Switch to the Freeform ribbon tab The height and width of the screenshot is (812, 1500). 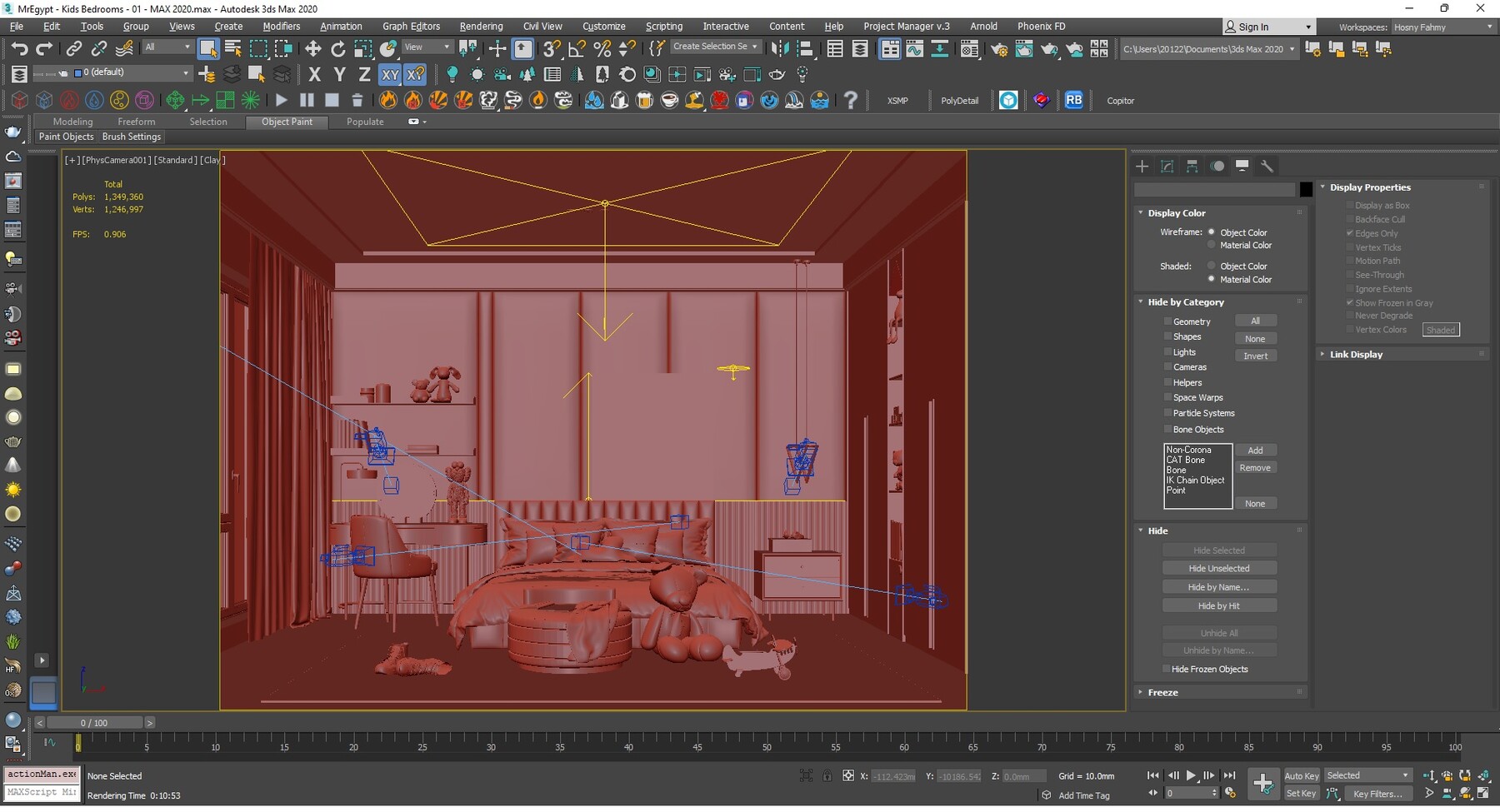coord(137,122)
